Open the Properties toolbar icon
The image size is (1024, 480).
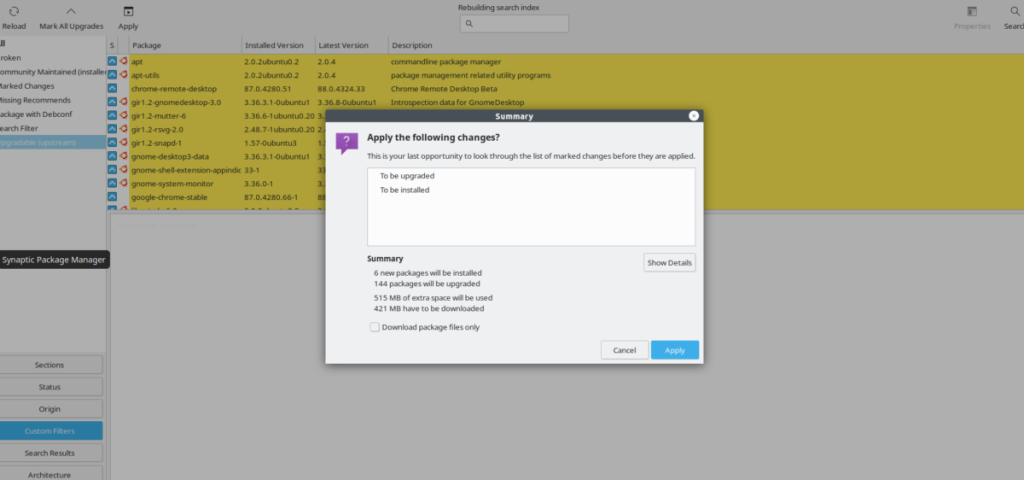[971, 11]
